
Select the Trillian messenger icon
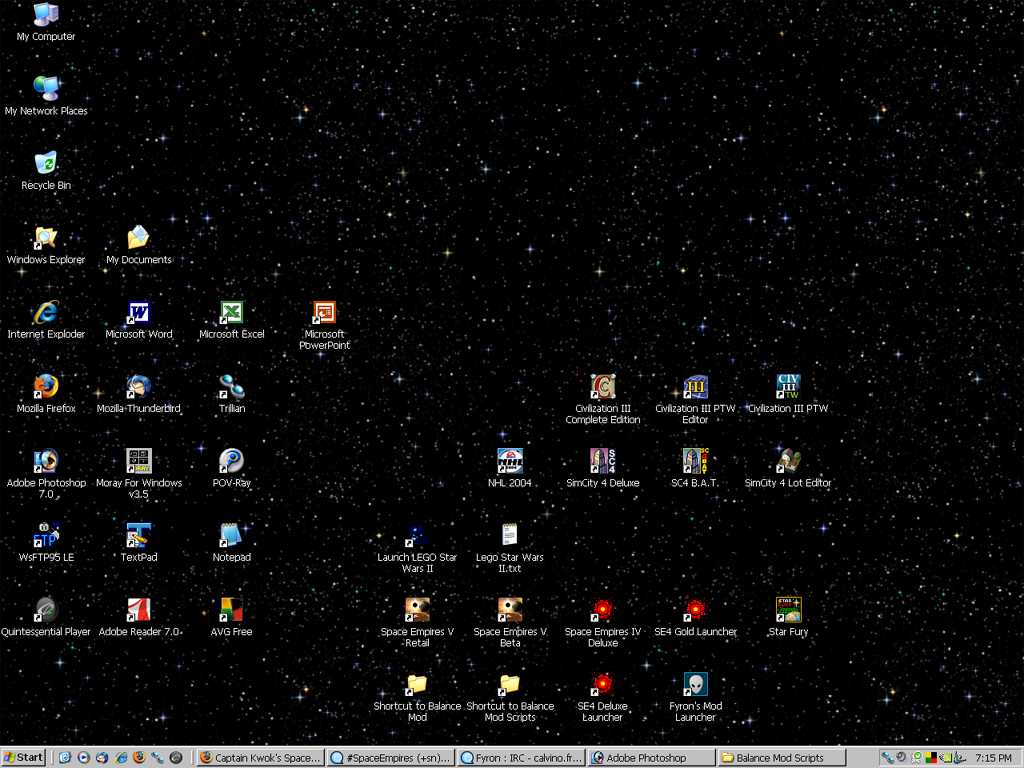231,387
